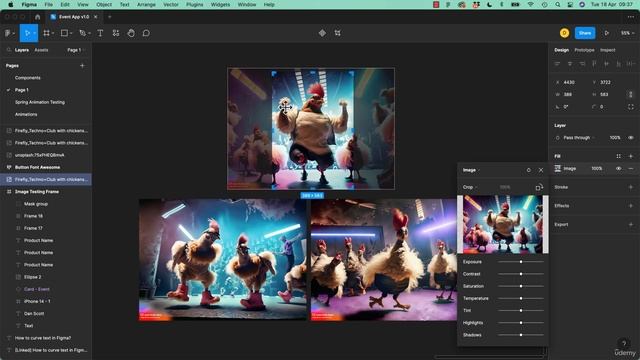
Task: Align top icon in Design panel
Action: tap(594, 64)
